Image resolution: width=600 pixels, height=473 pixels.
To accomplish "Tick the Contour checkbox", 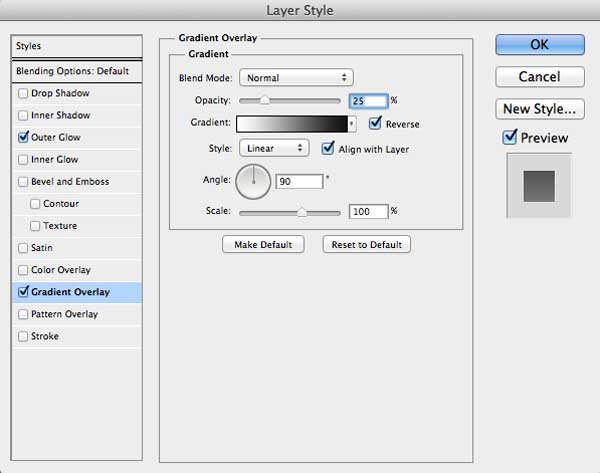I will coord(35,204).
